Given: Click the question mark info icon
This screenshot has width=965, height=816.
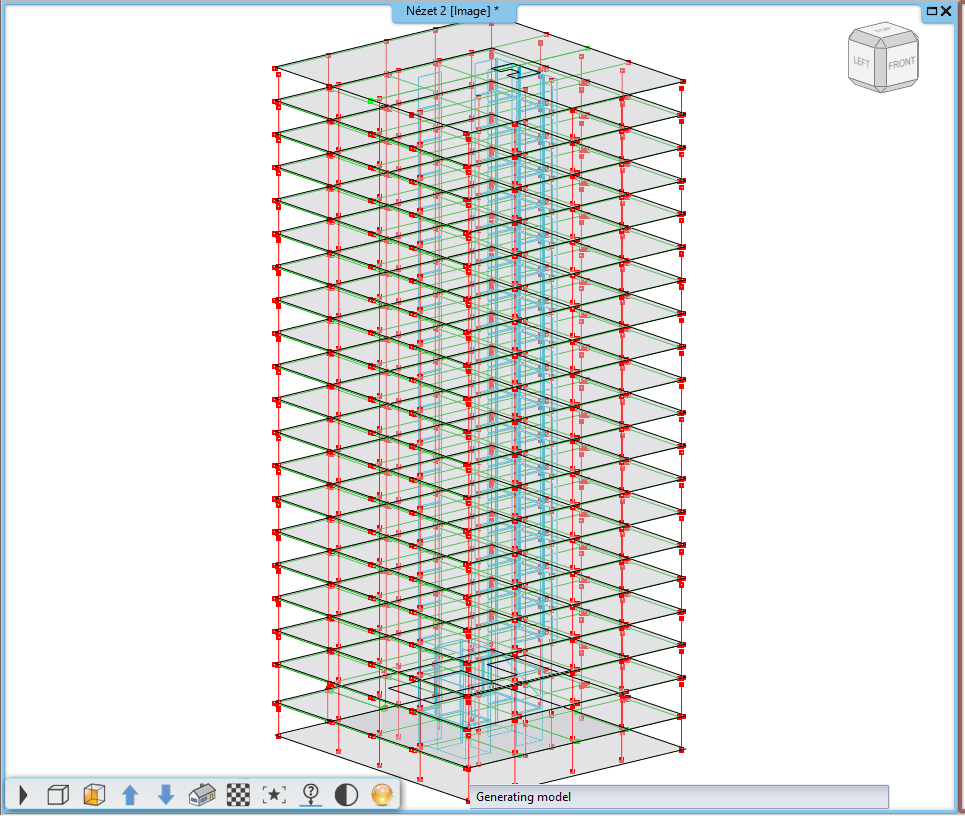Looking at the screenshot, I should (x=310, y=796).
